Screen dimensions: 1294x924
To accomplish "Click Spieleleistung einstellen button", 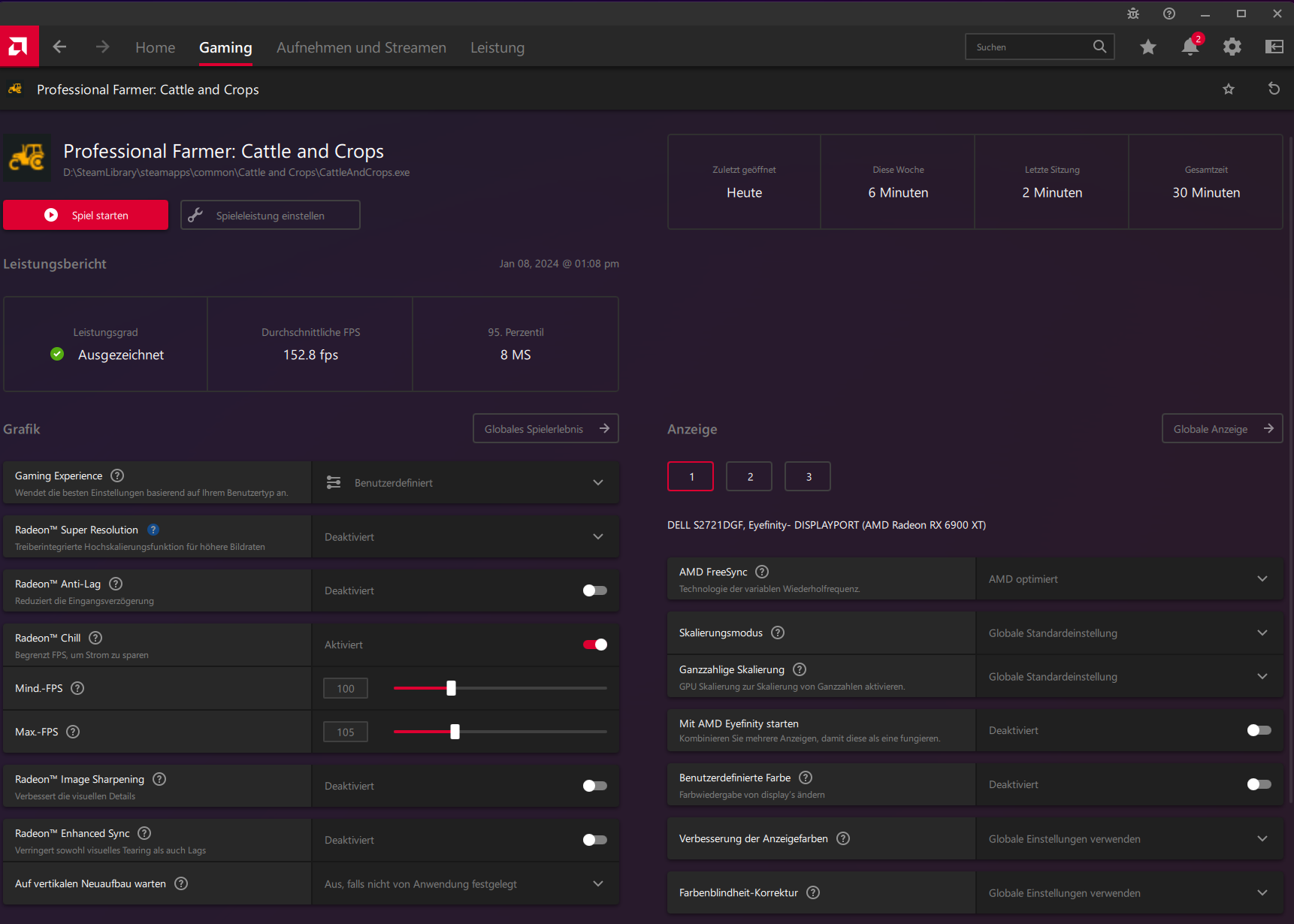I will 271,215.
